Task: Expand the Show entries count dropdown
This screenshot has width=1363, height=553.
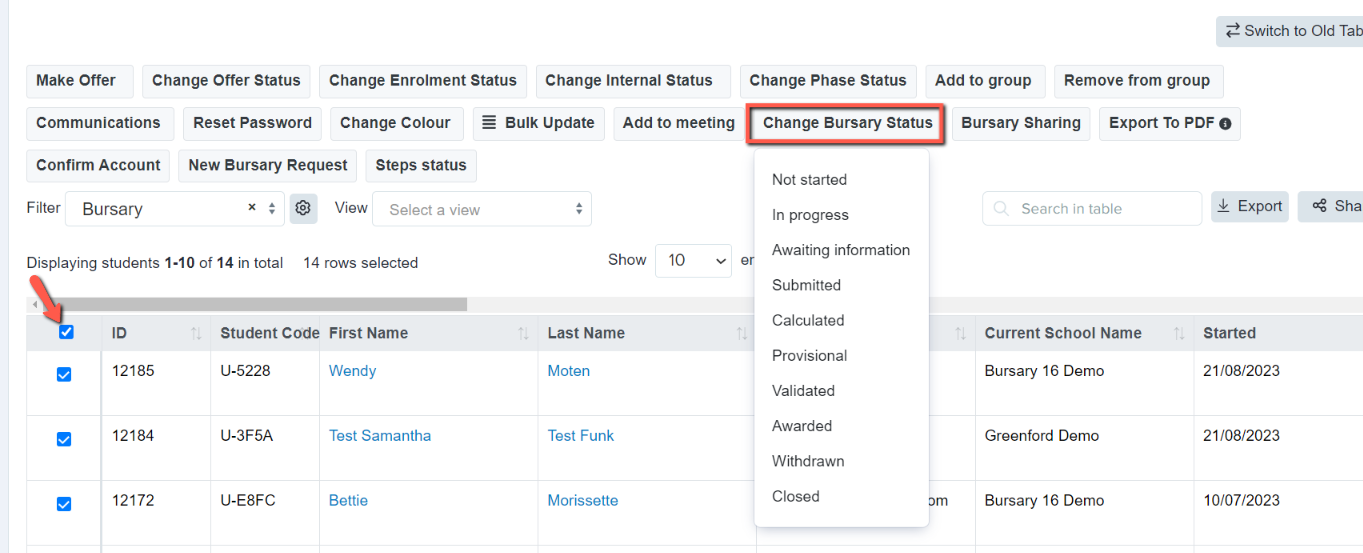Action: coord(694,260)
